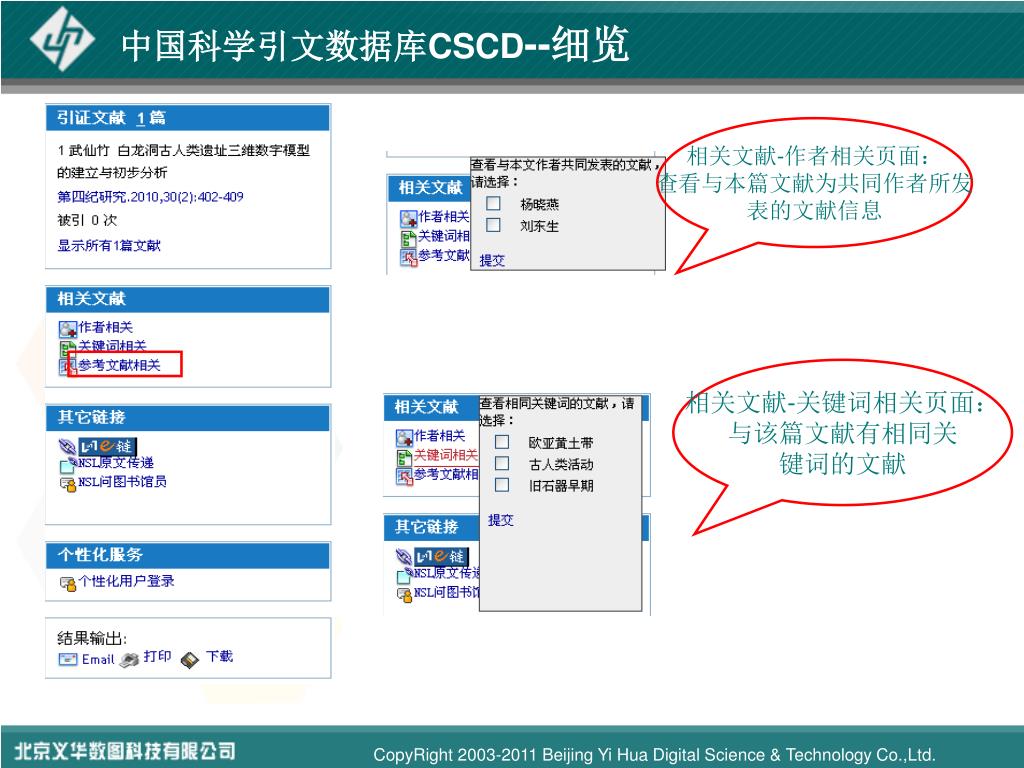Click the 关键词相关 icon in left panel

point(68,348)
